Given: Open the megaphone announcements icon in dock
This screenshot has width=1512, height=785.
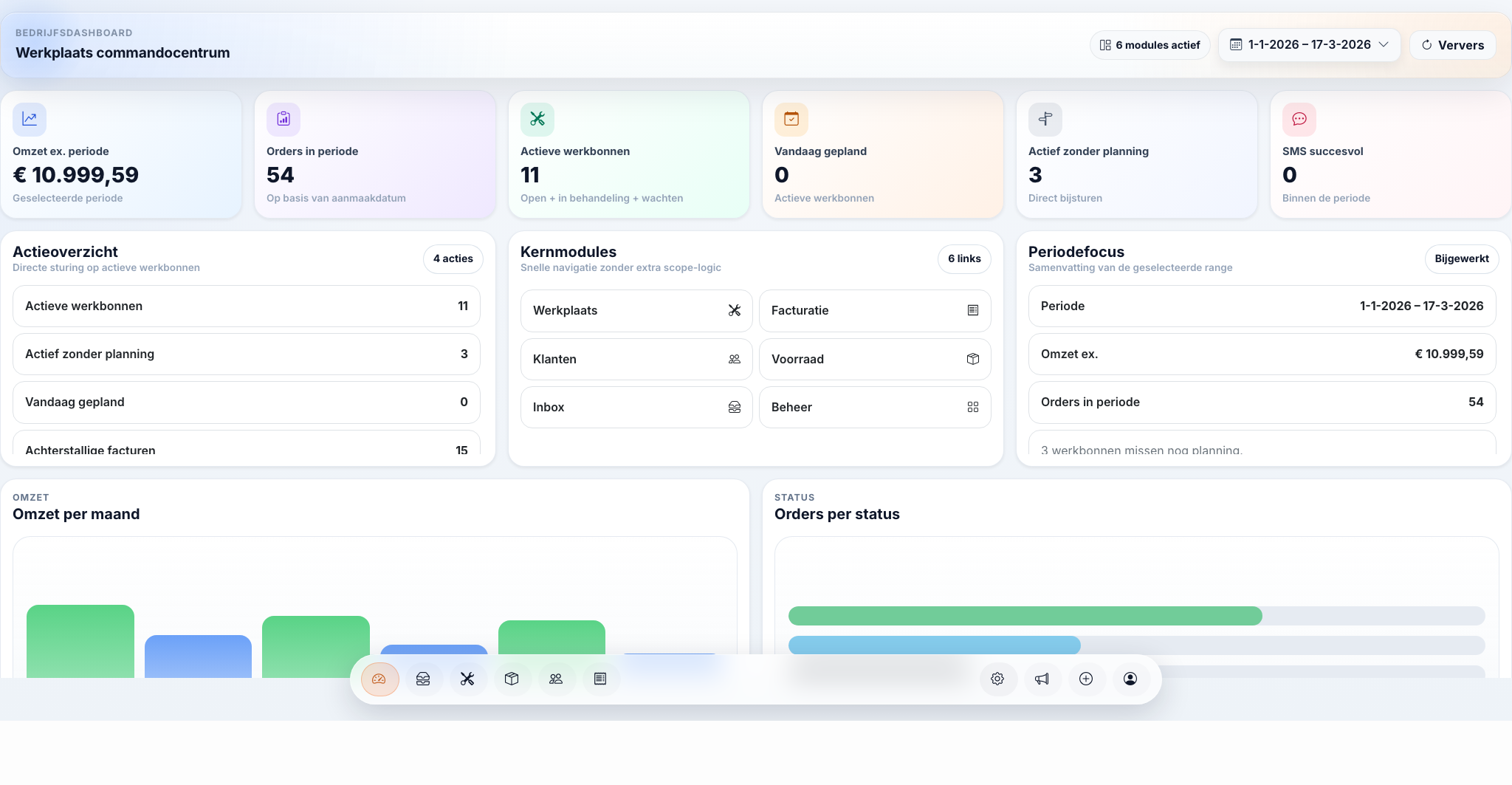Looking at the screenshot, I should point(1042,679).
